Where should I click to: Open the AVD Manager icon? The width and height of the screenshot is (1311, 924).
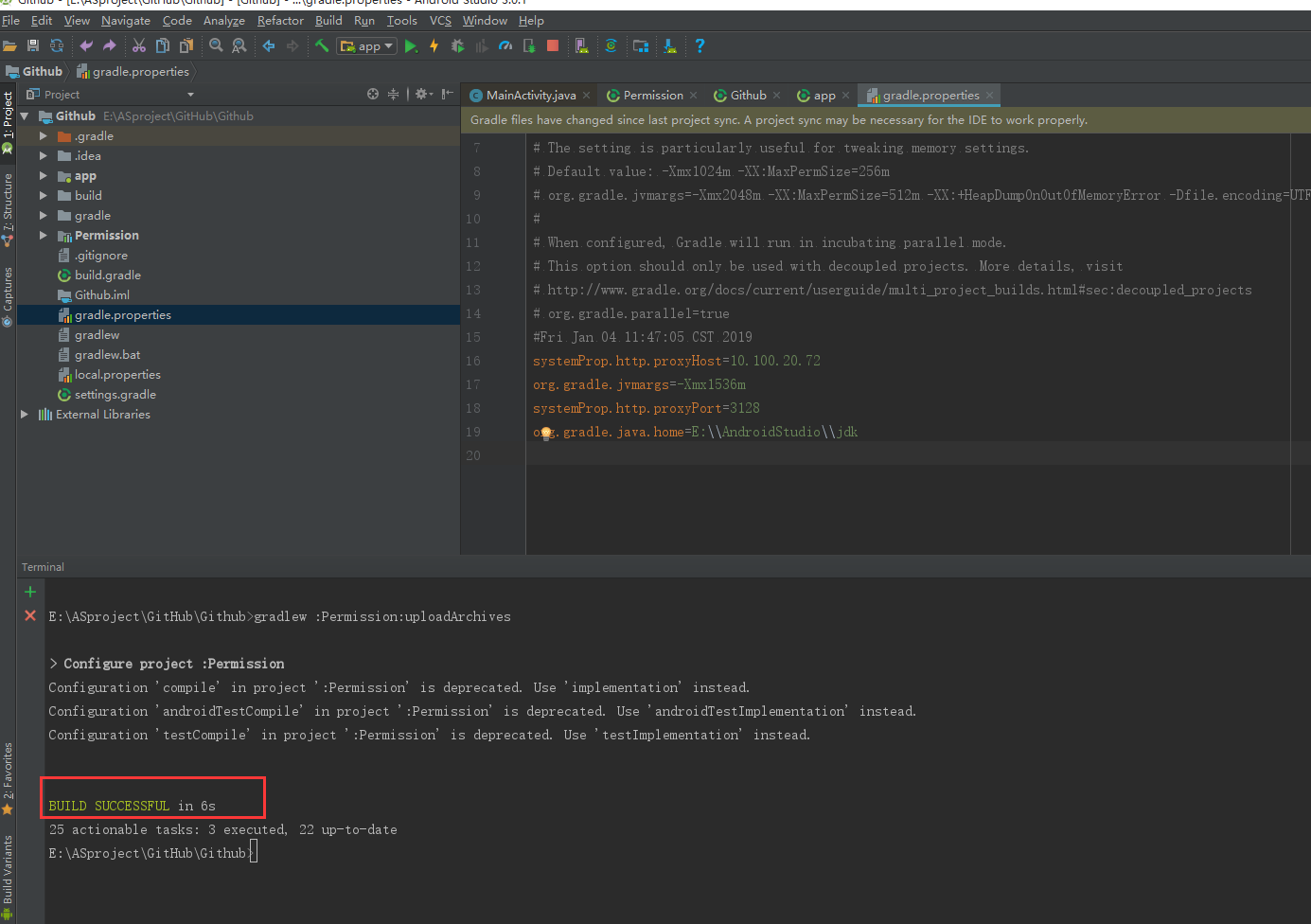click(581, 45)
